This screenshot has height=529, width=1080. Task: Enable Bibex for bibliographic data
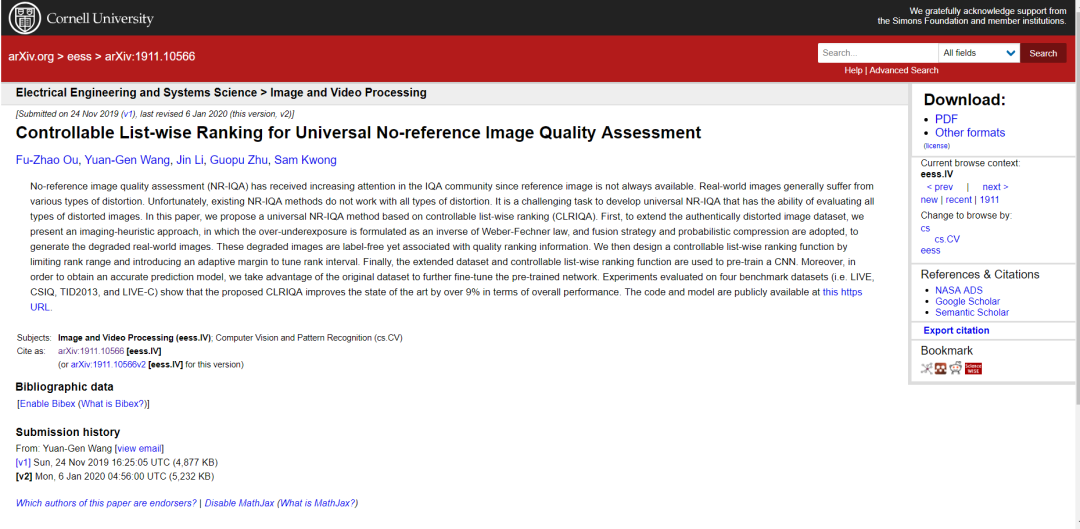pos(47,404)
